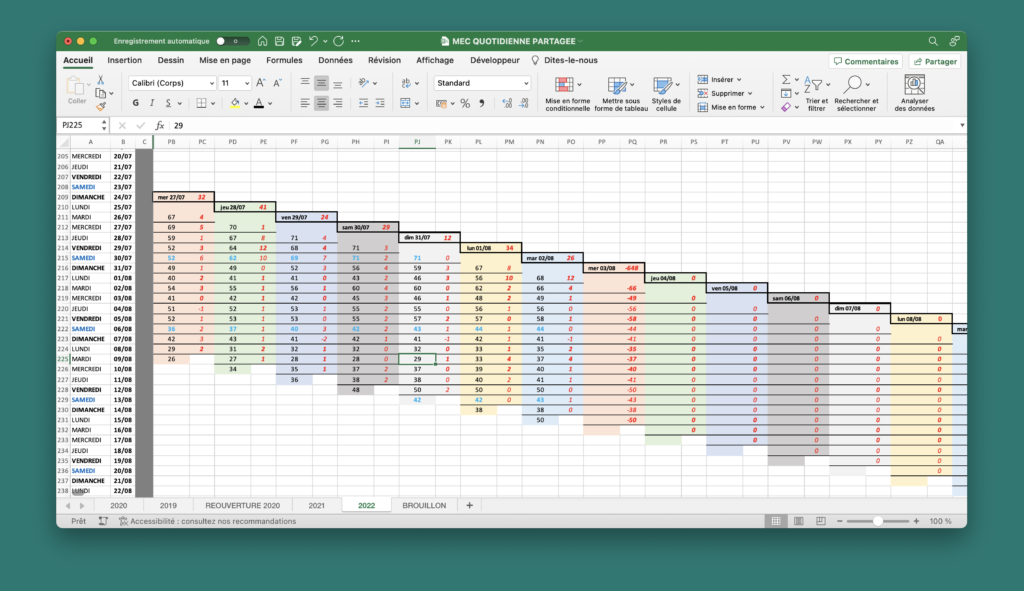Activate the format painter brush

coord(101,106)
